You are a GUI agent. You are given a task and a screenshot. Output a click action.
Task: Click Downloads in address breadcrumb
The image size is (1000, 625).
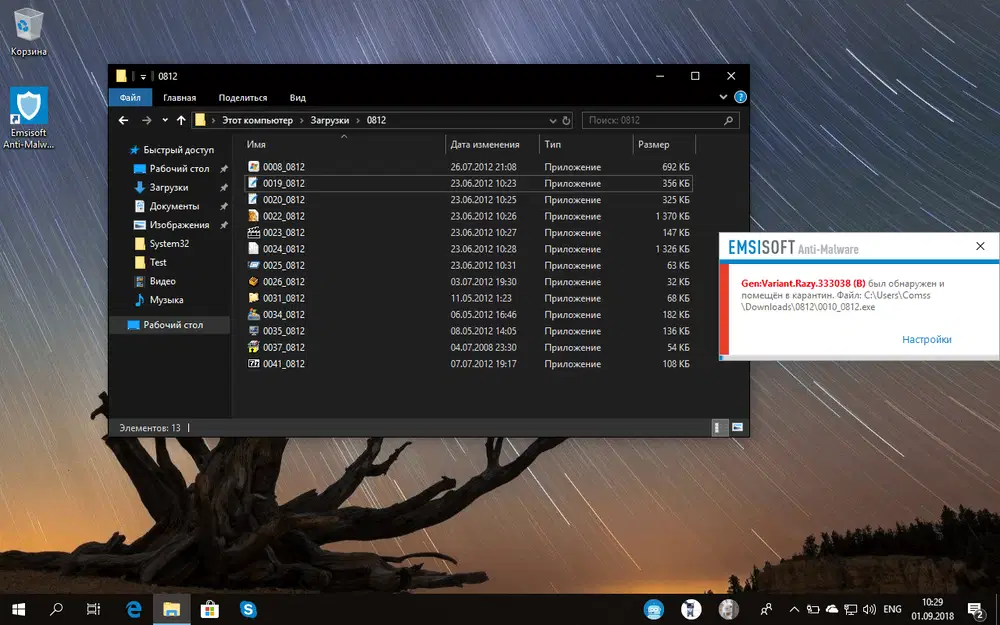click(x=330, y=120)
